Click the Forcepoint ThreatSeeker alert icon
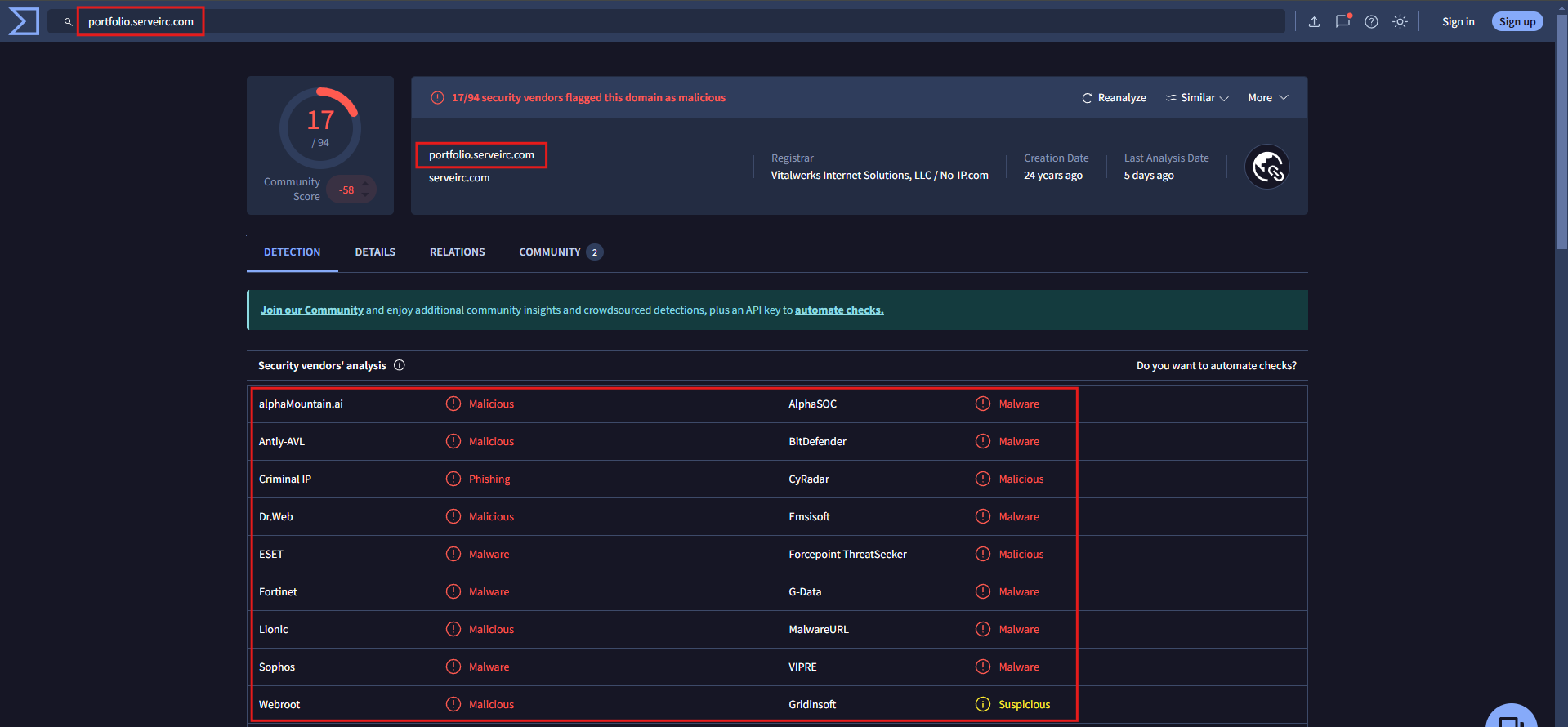This screenshot has height=727, width=1568. point(983,554)
